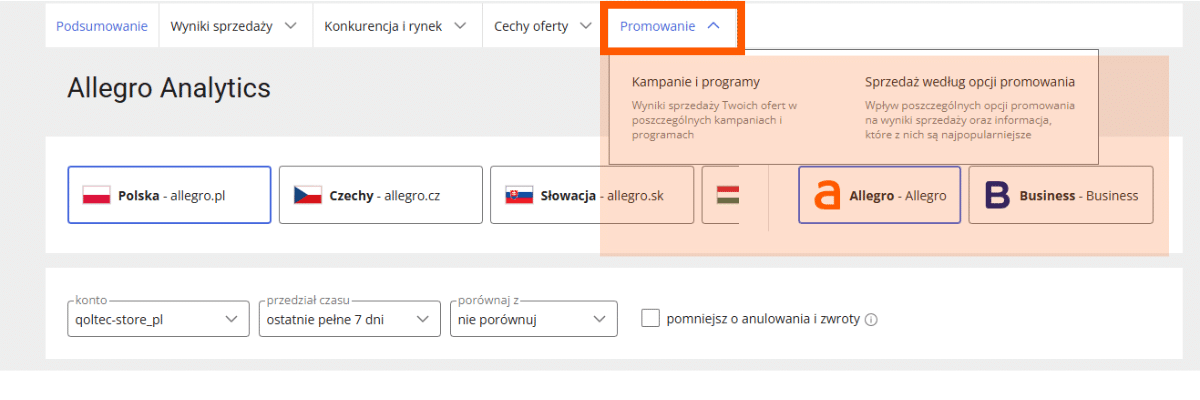
Task: Select Kampanie i programy menu entry
Action: pyautogui.click(x=696, y=82)
